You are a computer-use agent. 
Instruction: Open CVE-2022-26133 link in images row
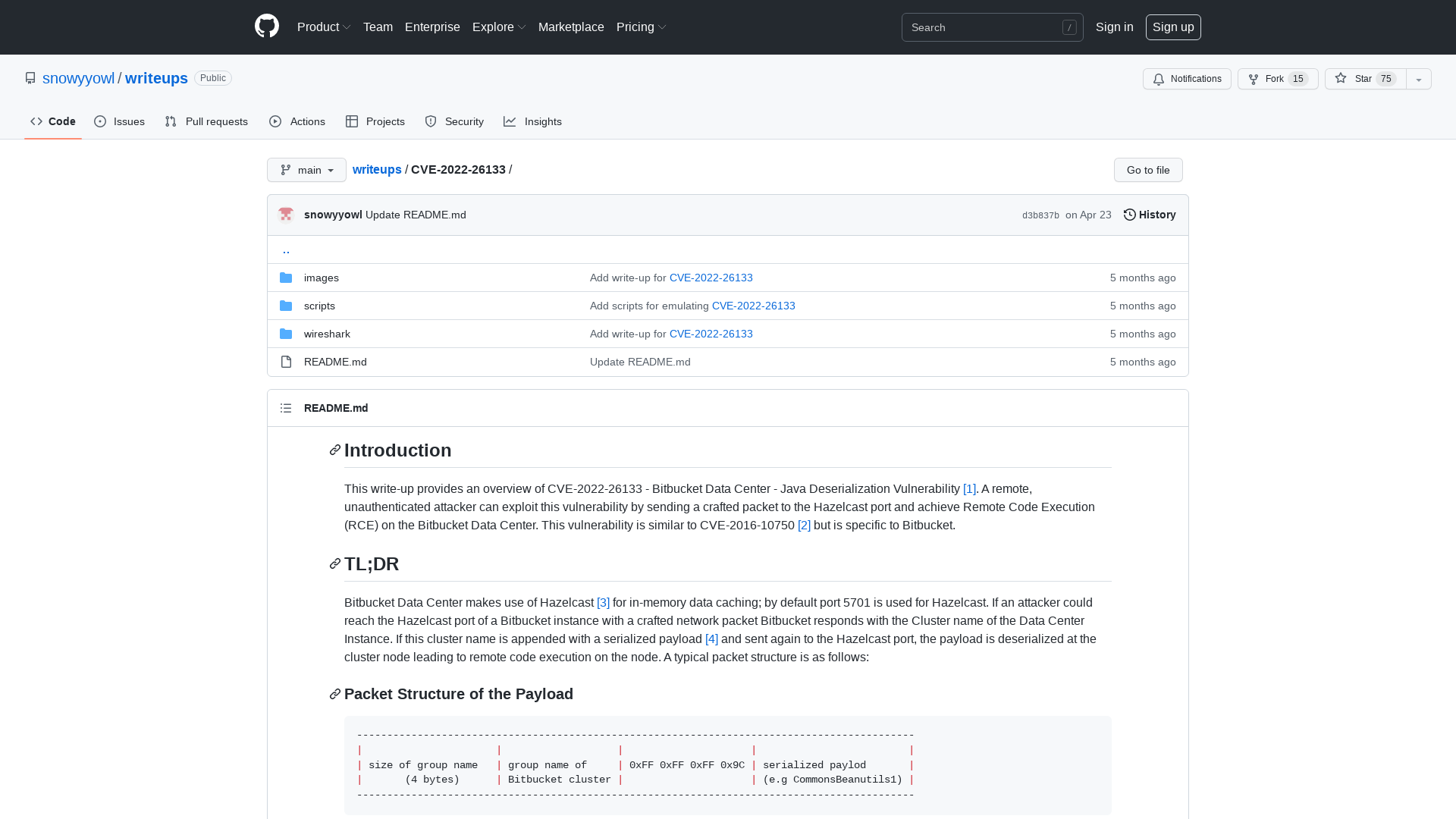pos(711,278)
